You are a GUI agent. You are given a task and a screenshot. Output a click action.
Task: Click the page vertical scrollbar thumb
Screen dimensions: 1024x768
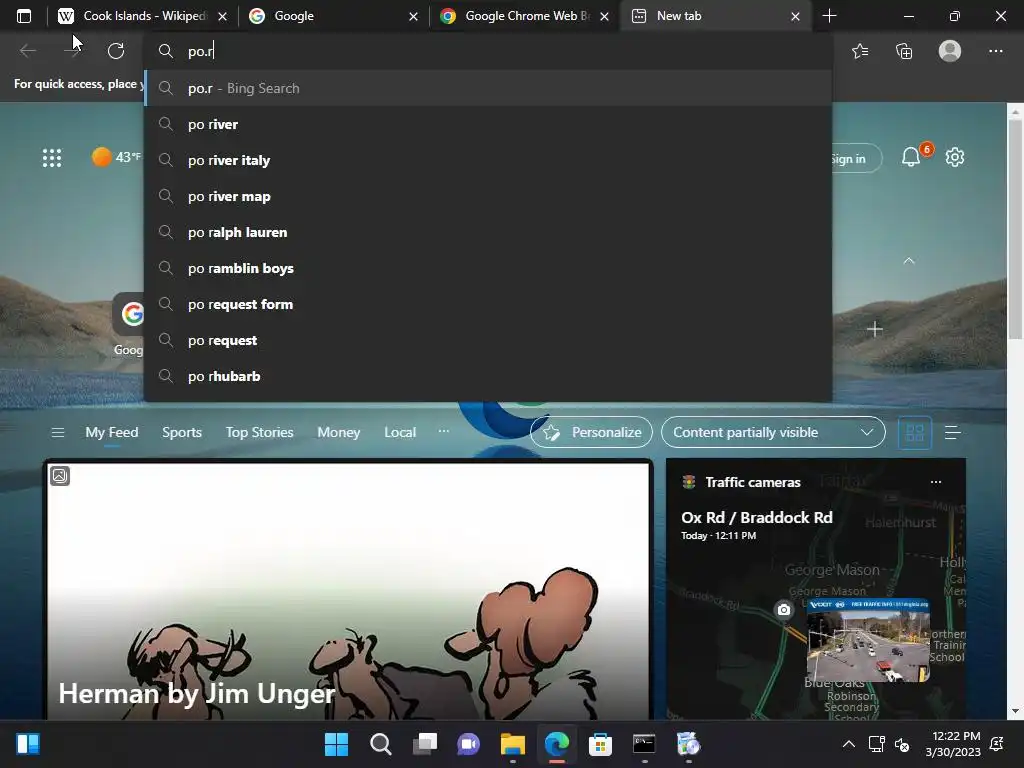pyautogui.click(x=1015, y=229)
